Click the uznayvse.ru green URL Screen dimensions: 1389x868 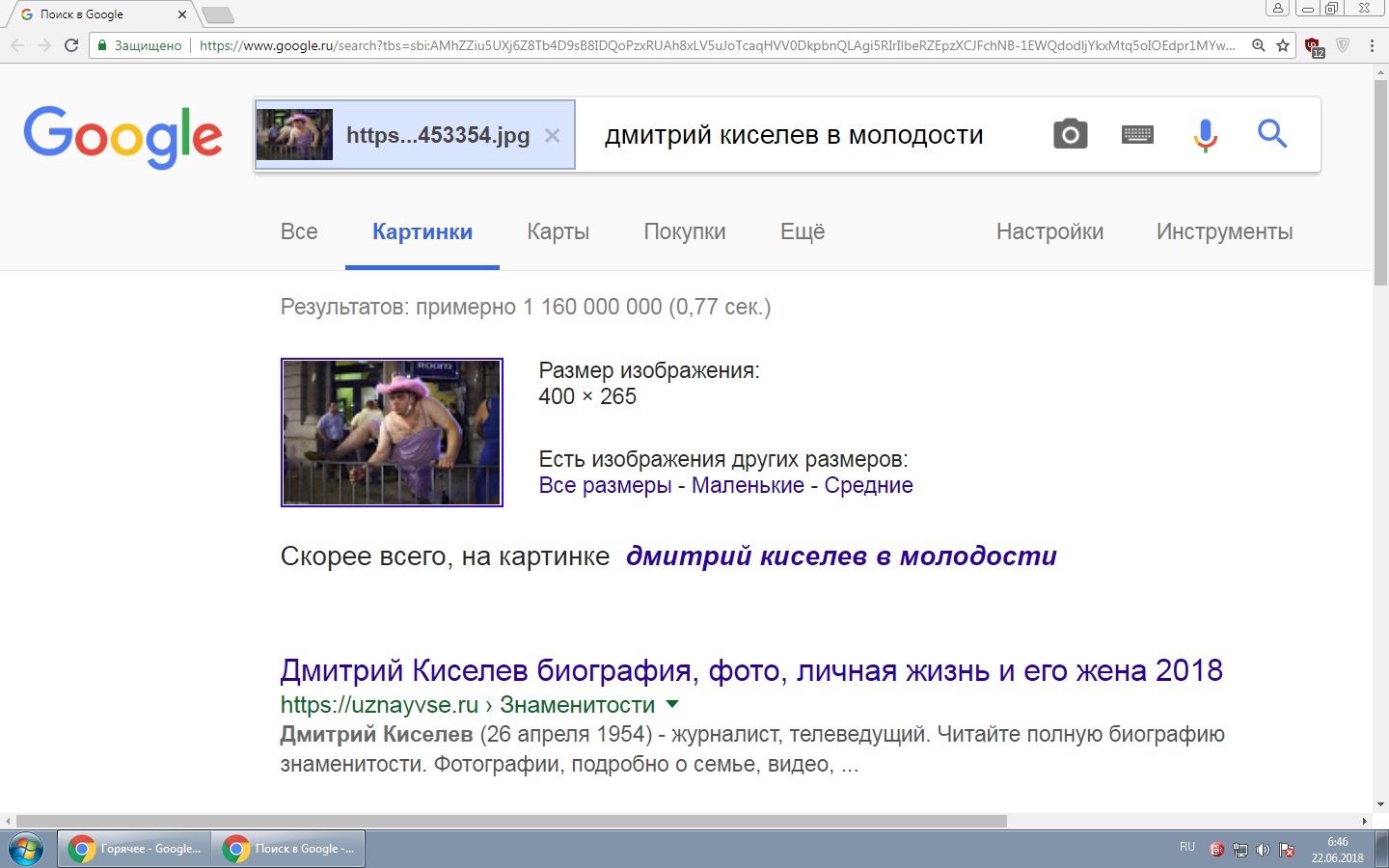(468, 705)
